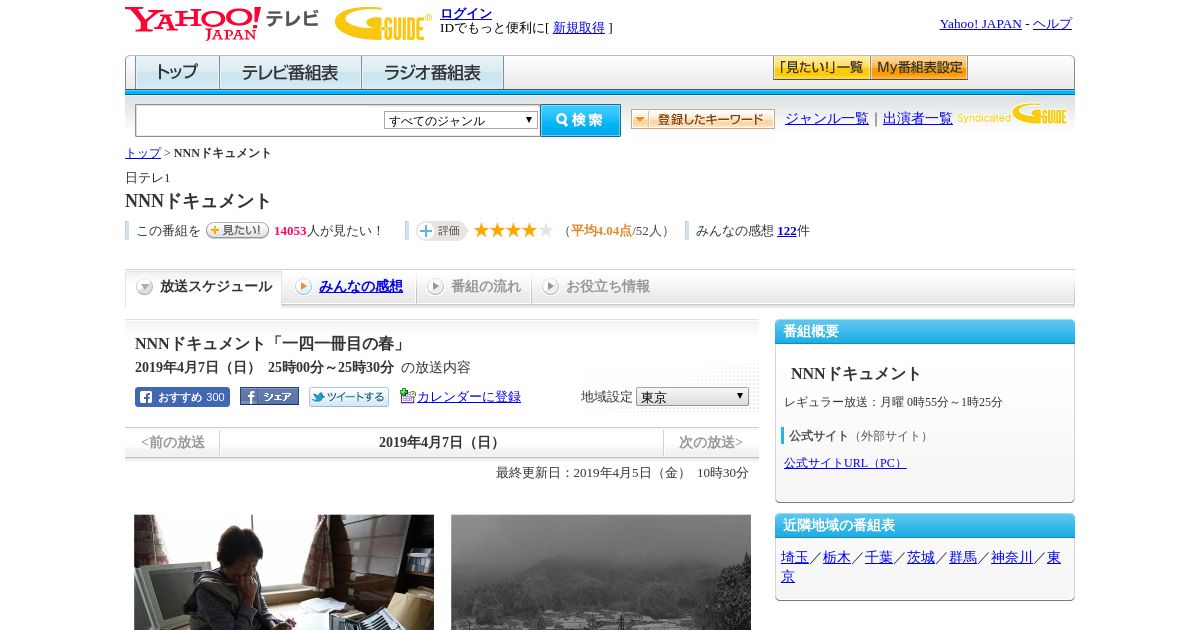Screen dimensions: 1200x630
Task: Open the ラジオ番組表 navigation tab
Action: click(x=432, y=72)
